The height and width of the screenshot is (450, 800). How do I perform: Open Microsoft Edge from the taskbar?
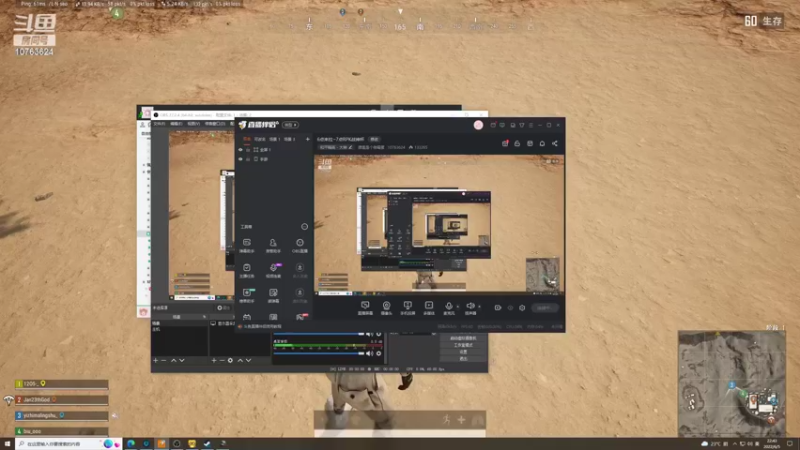(x=131, y=444)
